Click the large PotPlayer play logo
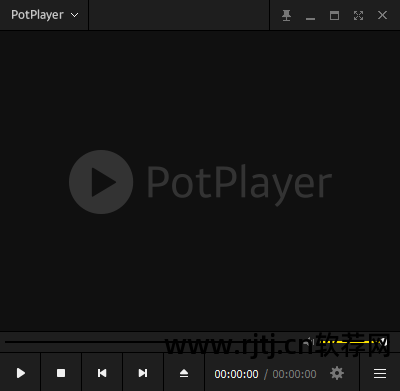 click(x=101, y=182)
